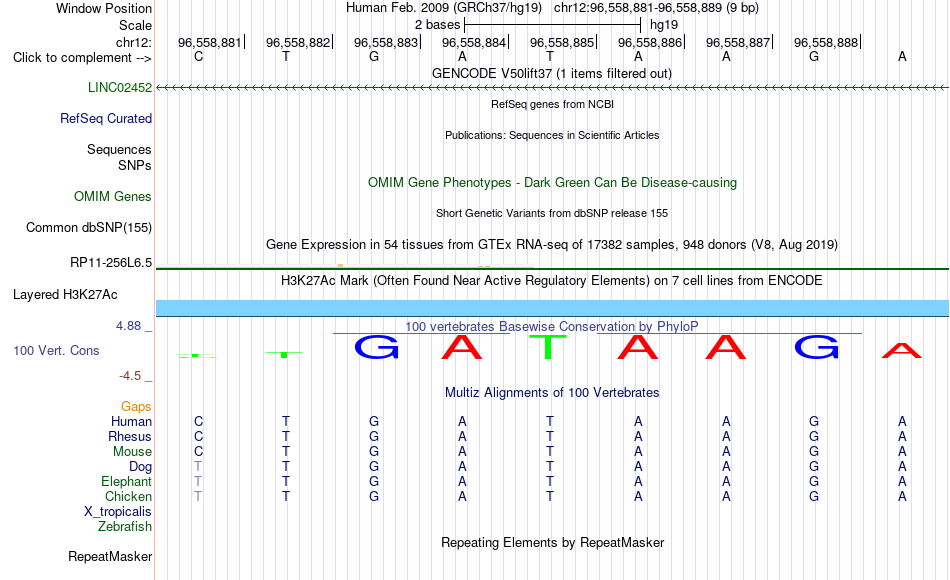Click Repeating Elements by RepeatMasker title
Viewport: 950px width, 580px height.
click(x=552, y=542)
